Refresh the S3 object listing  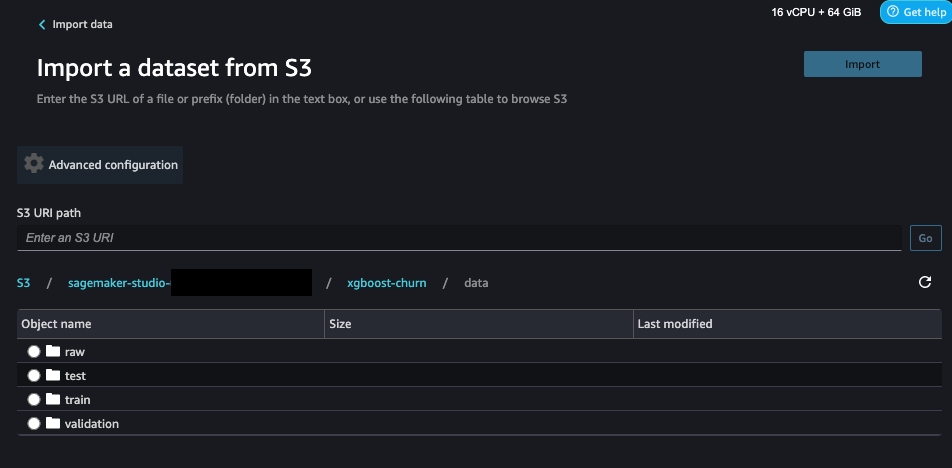[925, 282]
